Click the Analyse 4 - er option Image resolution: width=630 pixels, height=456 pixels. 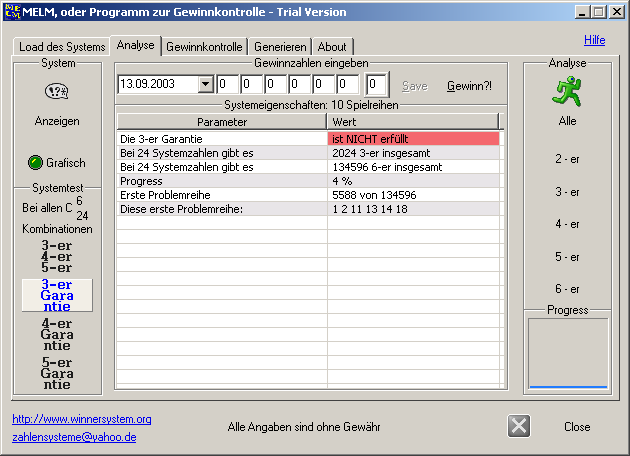[567, 224]
